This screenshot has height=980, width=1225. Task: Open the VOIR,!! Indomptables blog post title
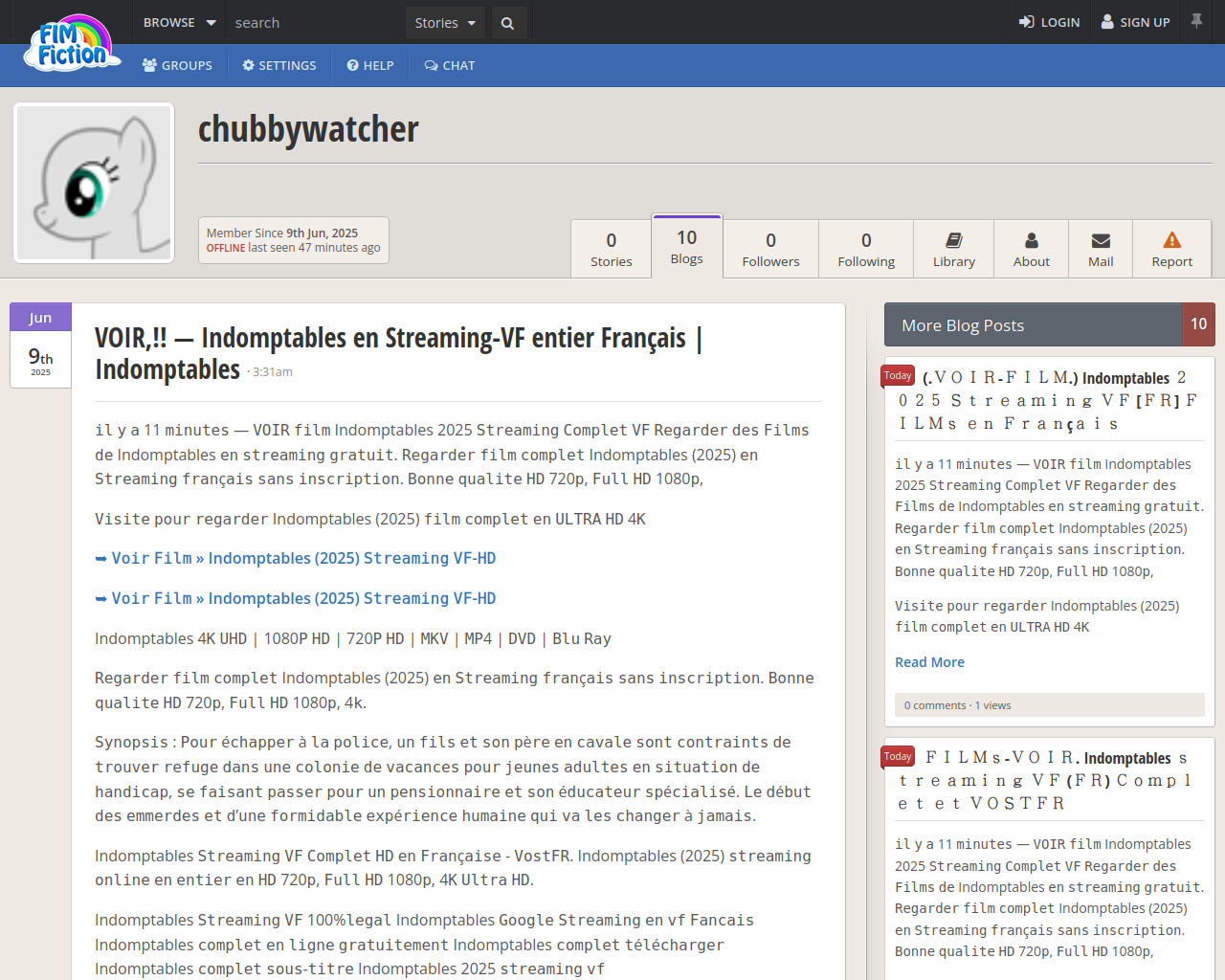click(399, 353)
